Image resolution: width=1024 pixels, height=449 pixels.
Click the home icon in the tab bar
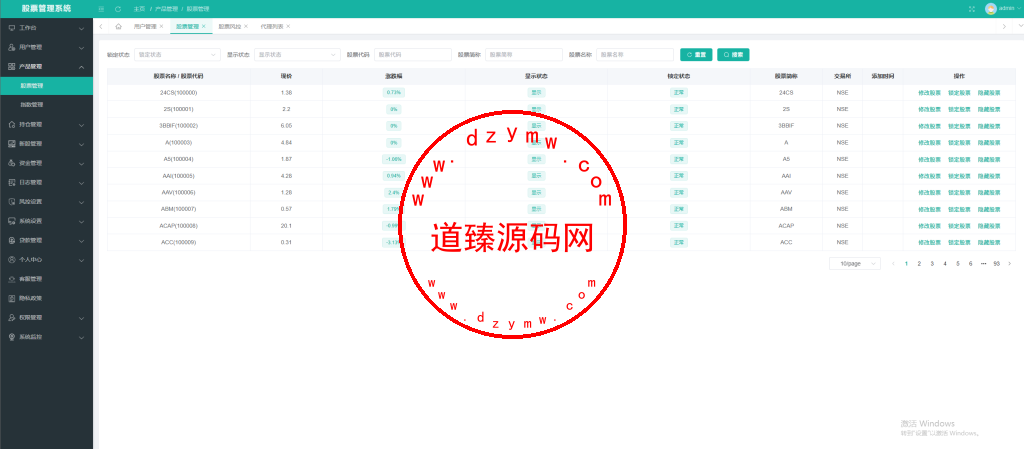pyautogui.click(x=118, y=26)
